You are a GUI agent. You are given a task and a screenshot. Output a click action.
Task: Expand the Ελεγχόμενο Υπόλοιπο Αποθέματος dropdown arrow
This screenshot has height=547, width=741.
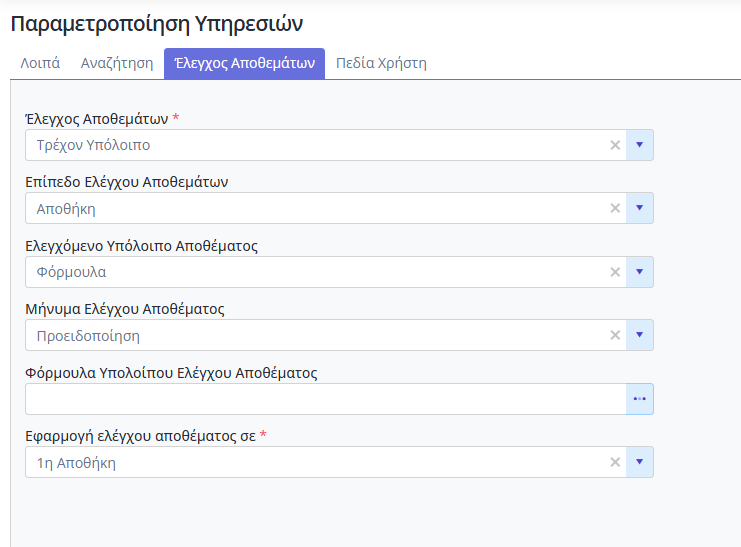pyautogui.click(x=639, y=272)
